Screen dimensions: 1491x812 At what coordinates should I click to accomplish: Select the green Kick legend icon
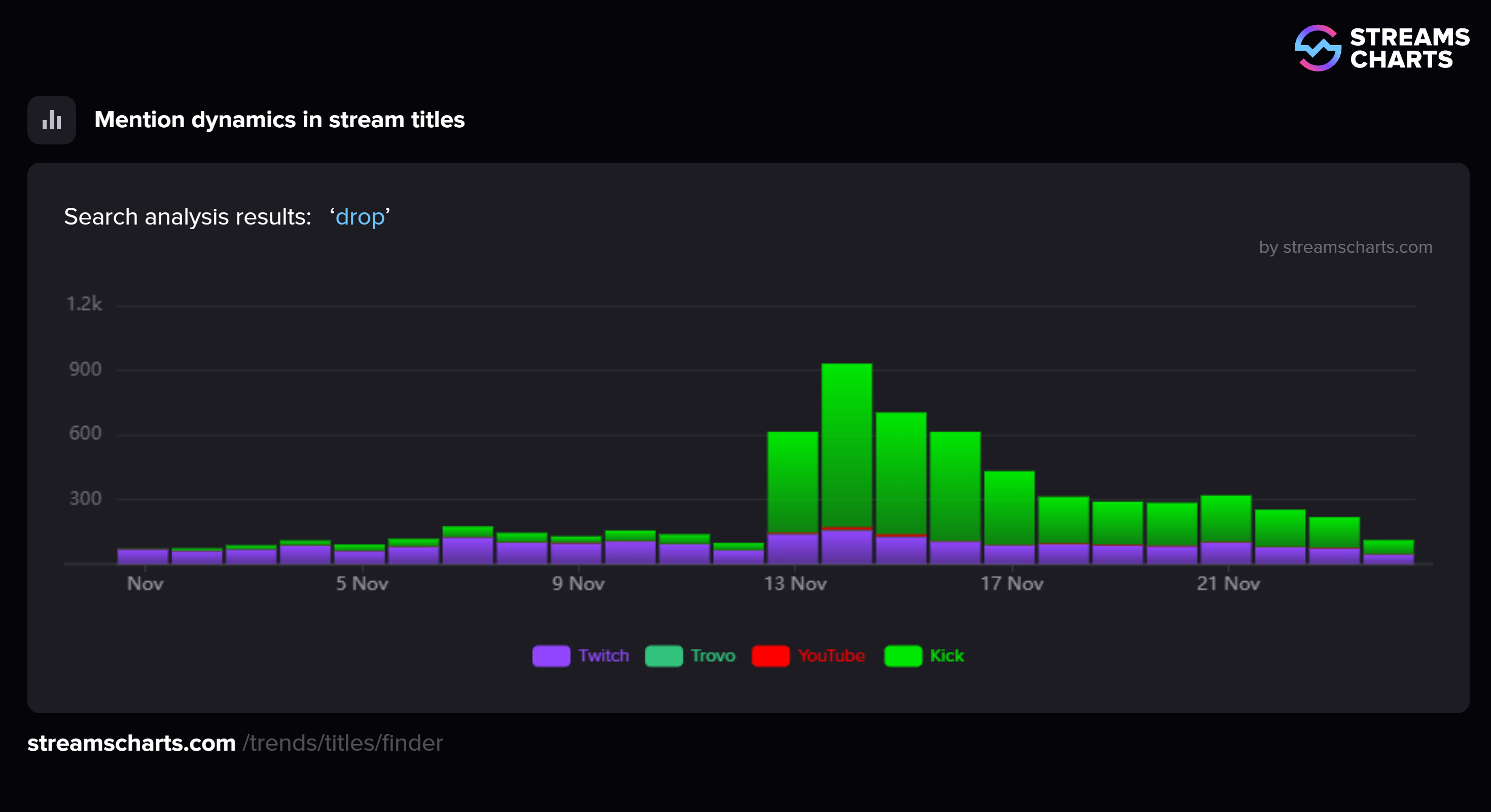[x=904, y=656]
